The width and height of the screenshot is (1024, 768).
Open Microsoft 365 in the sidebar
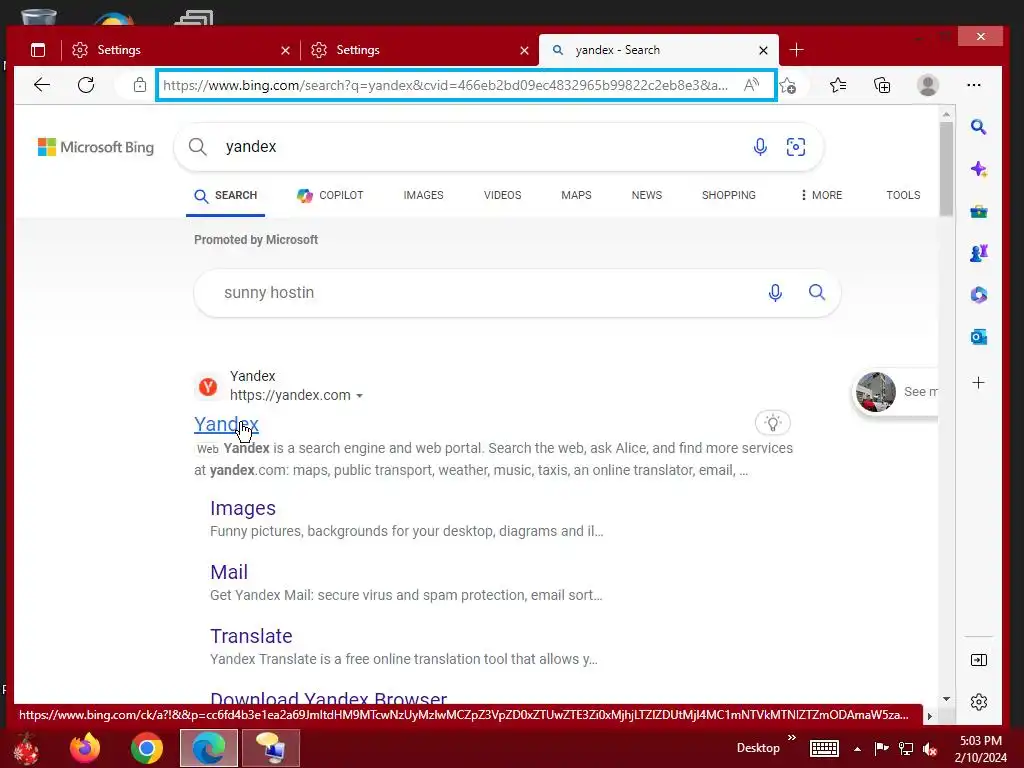(x=978, y=295)
